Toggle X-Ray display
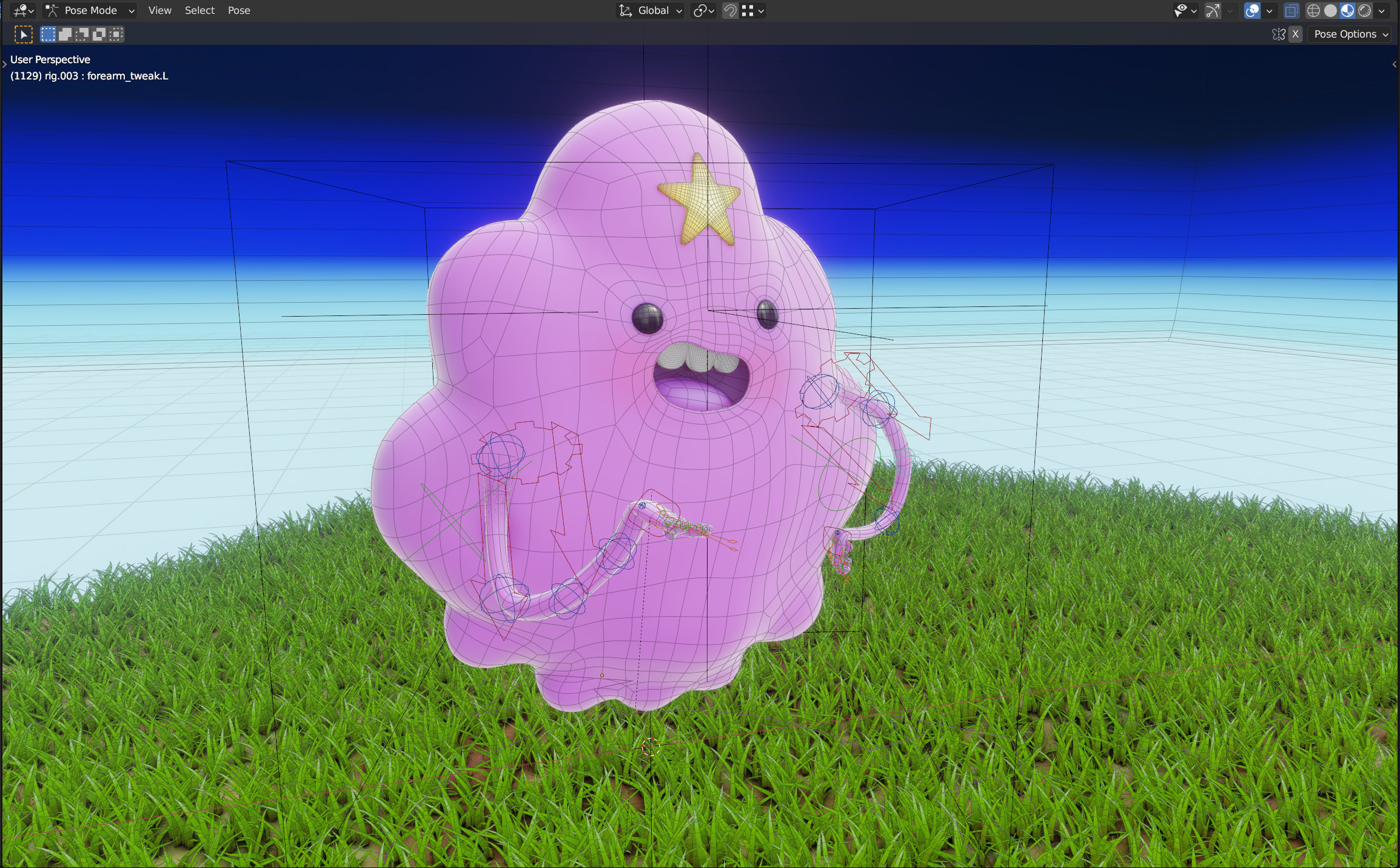 click(1291, 10)
